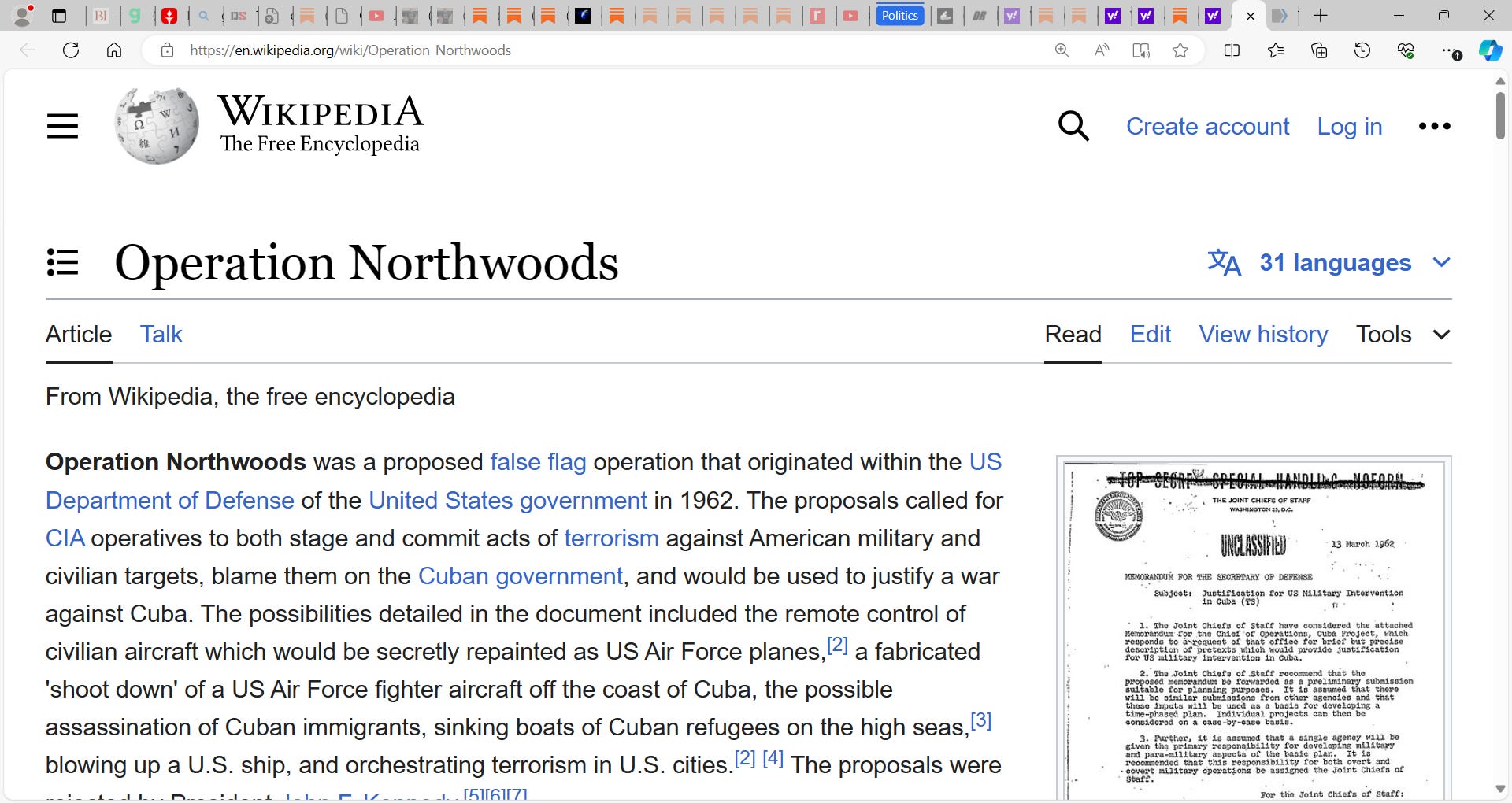
Task: Click the vertical scrollbar thumb
Action: 1500,116
